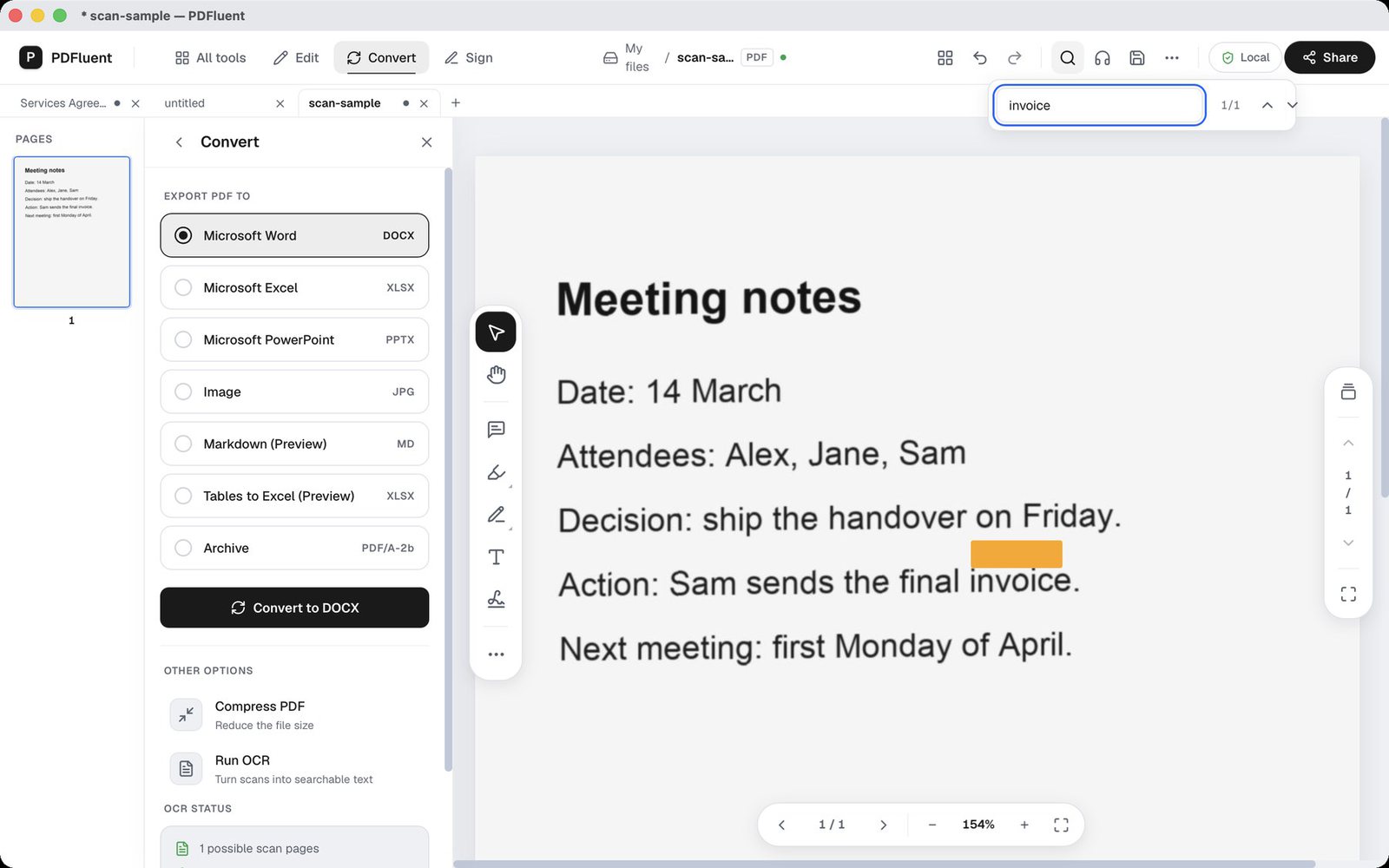Select Microsoft Word DOCX option

(294, 235)
